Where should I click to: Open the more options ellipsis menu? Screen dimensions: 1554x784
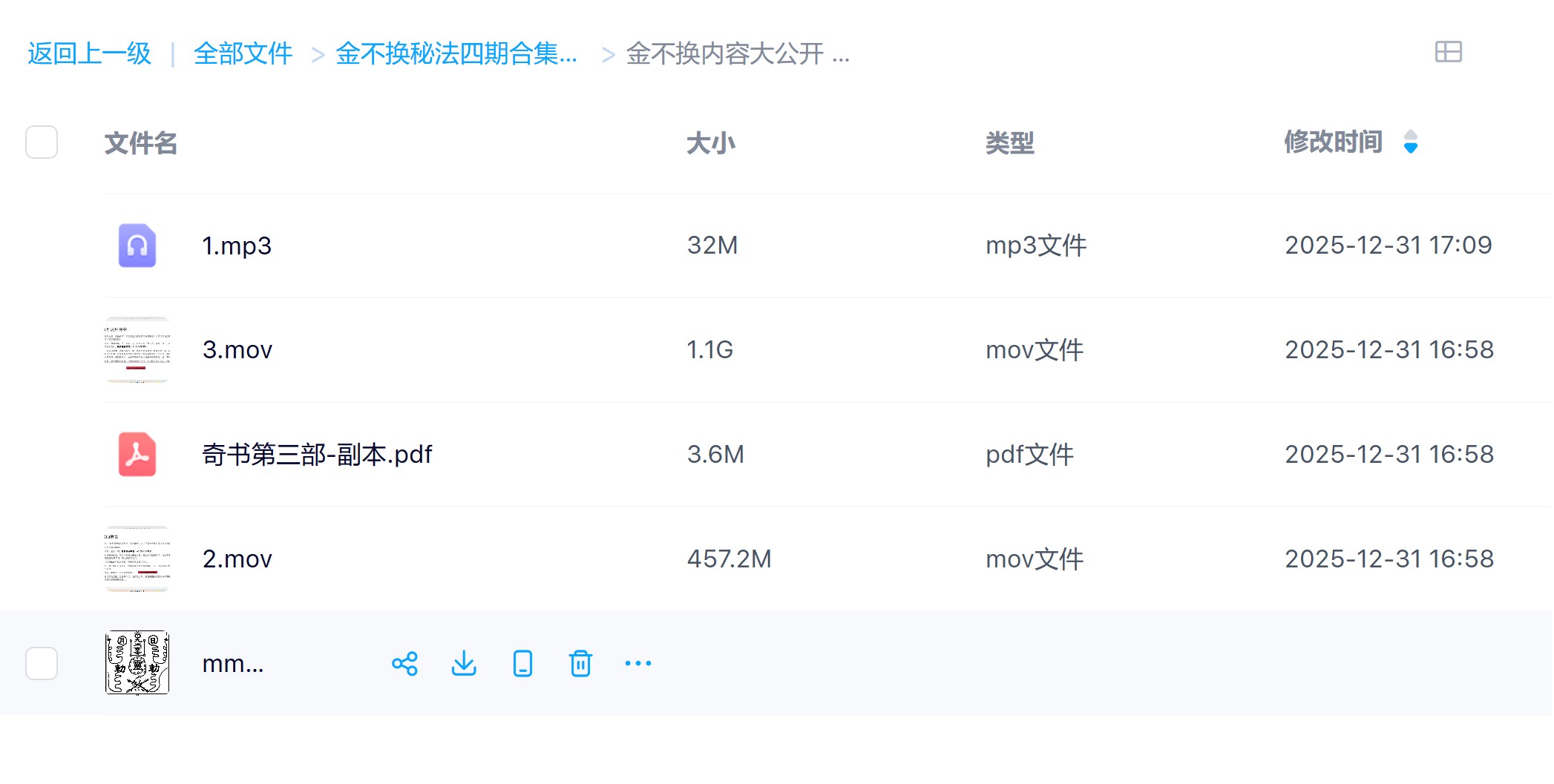coord(637,663)
